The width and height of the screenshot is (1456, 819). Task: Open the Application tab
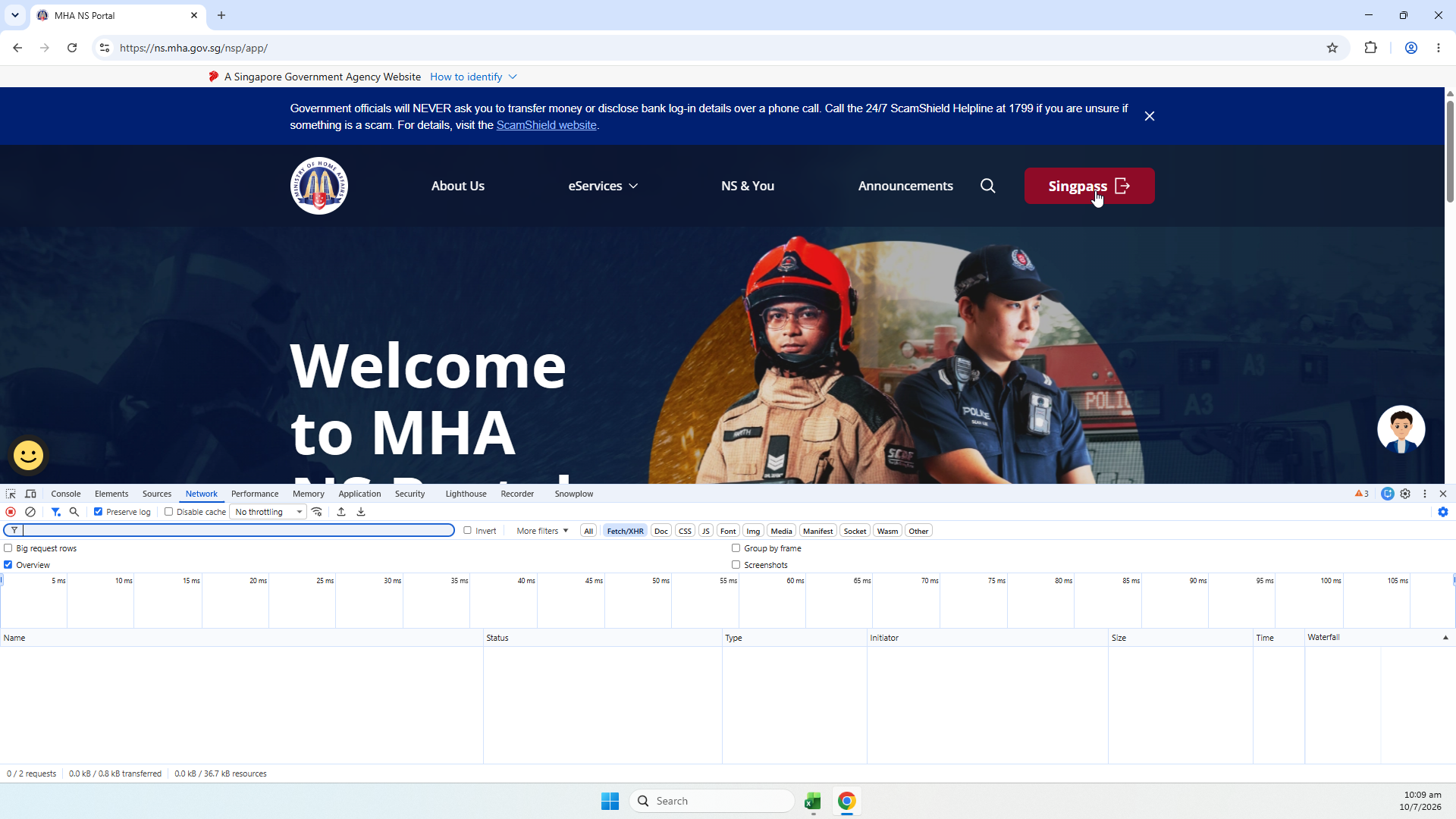point(359,494)
